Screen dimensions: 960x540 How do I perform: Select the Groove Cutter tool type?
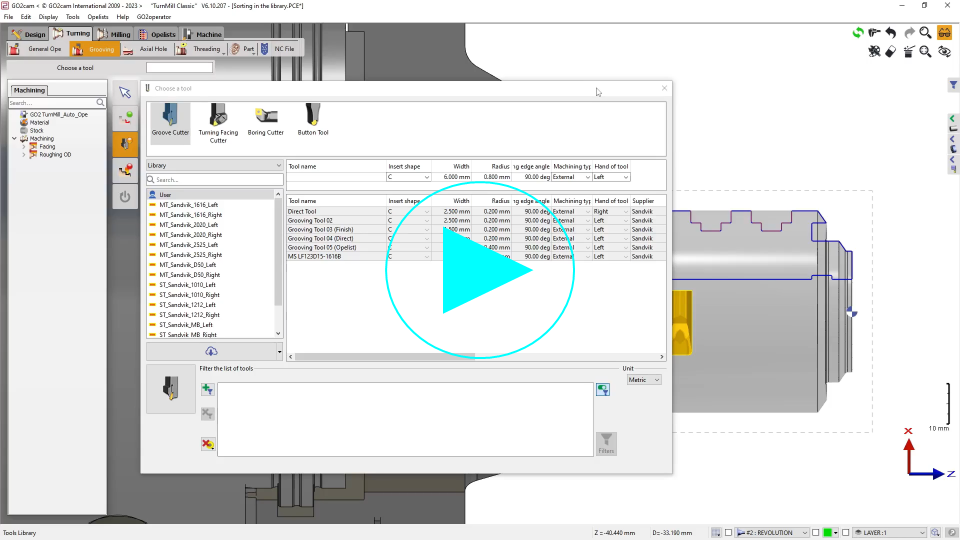coord(169,120)
